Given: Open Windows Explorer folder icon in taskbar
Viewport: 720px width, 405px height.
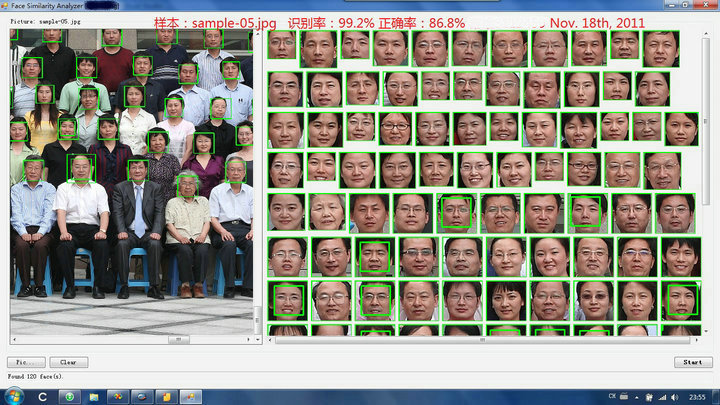Looking at the screenshot, I should point(94,397).
